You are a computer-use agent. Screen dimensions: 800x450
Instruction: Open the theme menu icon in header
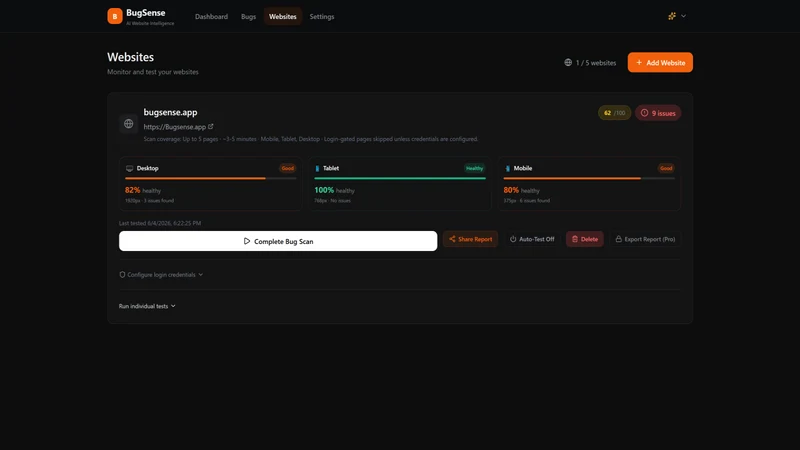tap(672, 16)
